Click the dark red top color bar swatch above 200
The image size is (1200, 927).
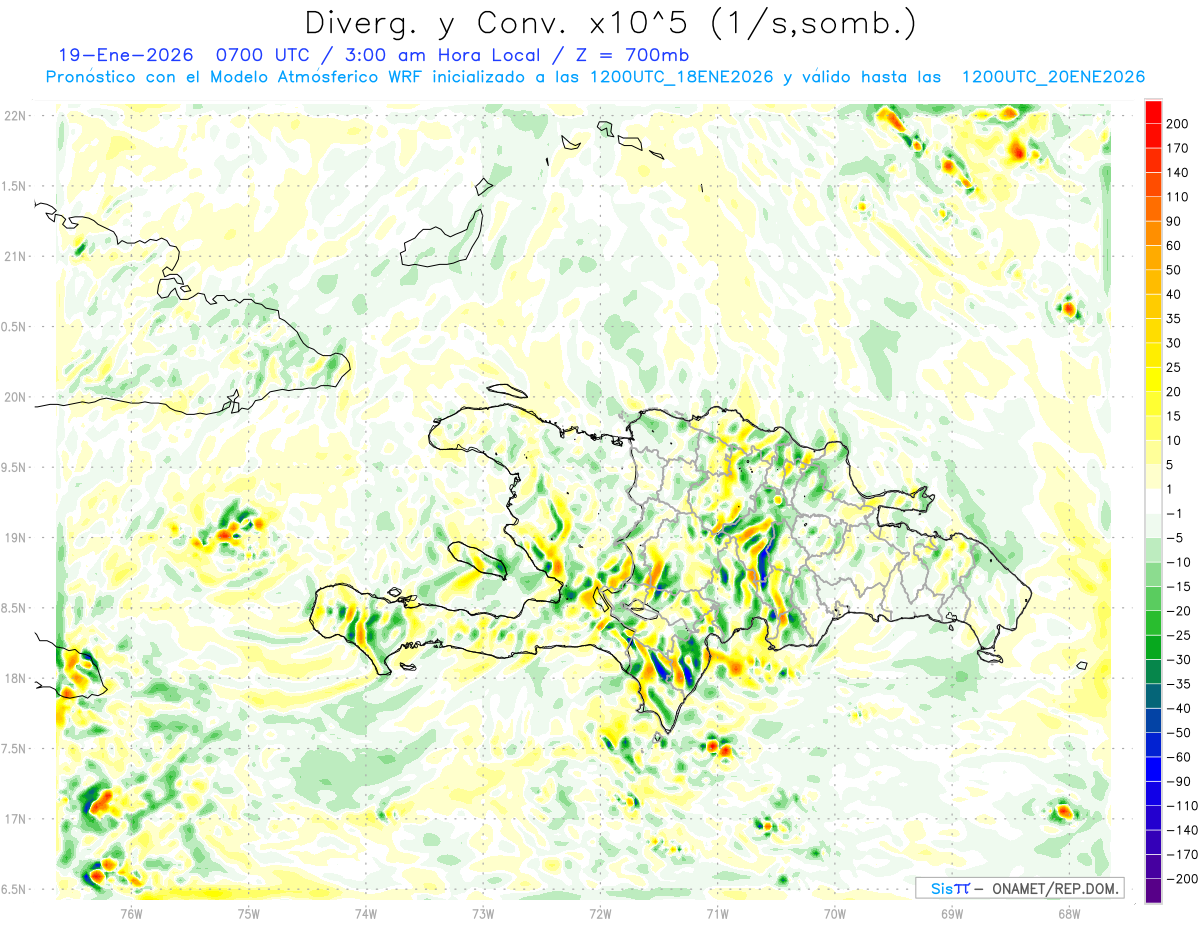pyautogui.click(x=1153, y=112)
